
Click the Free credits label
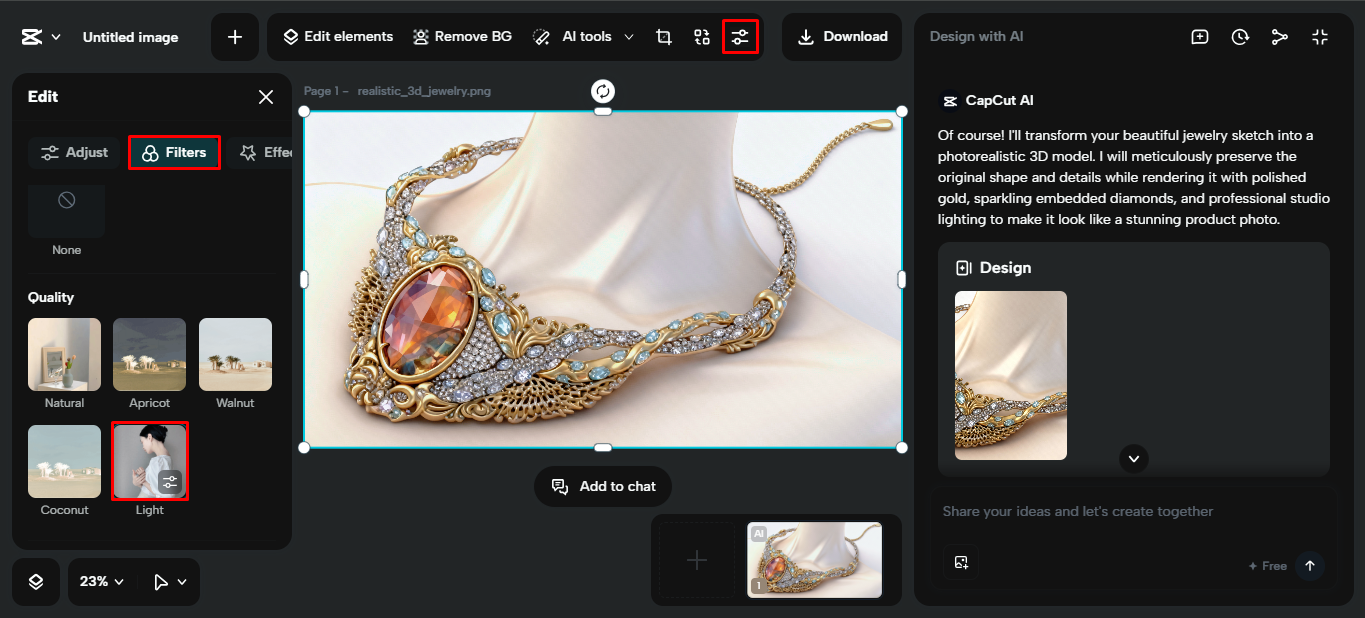[1267, 566]
